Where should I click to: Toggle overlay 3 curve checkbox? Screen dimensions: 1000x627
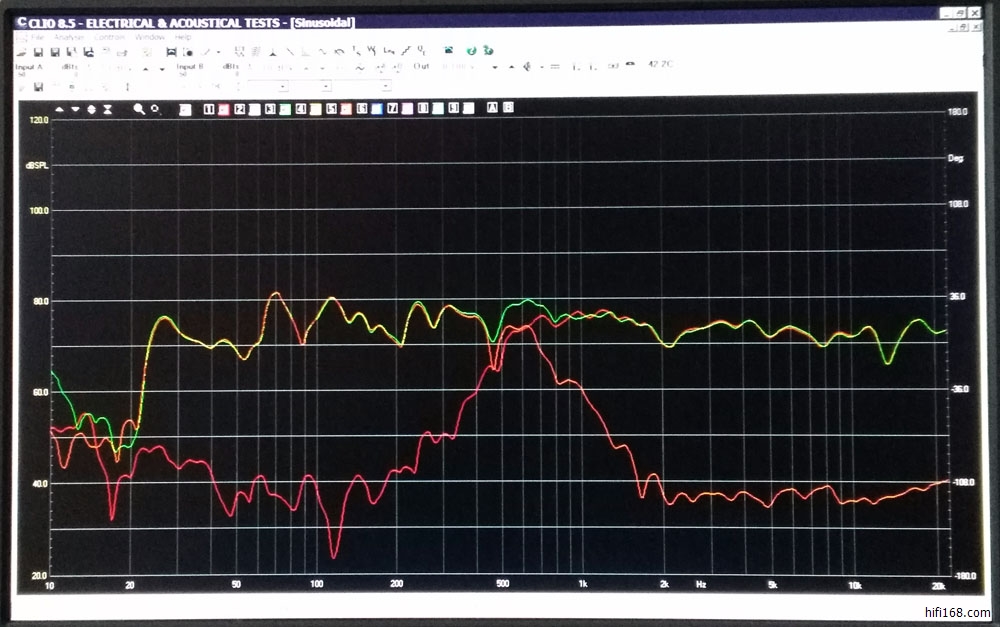[270, 108]
